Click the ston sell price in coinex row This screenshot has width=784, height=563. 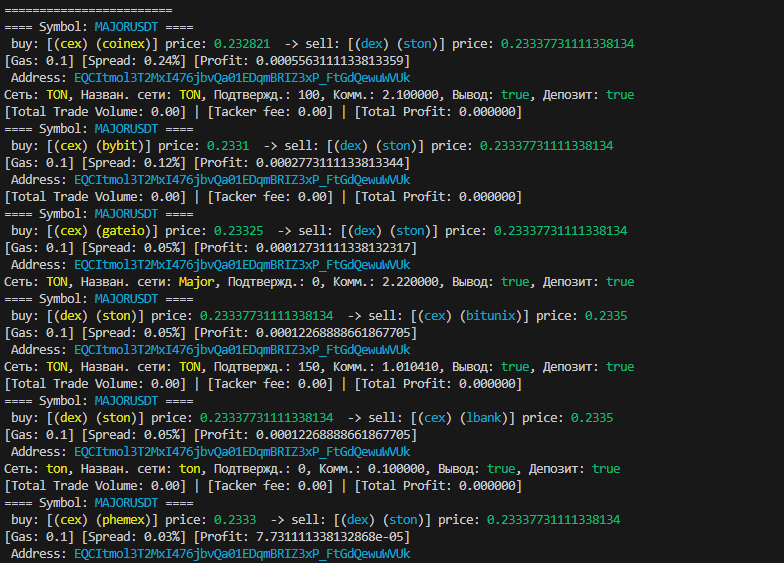[568, 44]
